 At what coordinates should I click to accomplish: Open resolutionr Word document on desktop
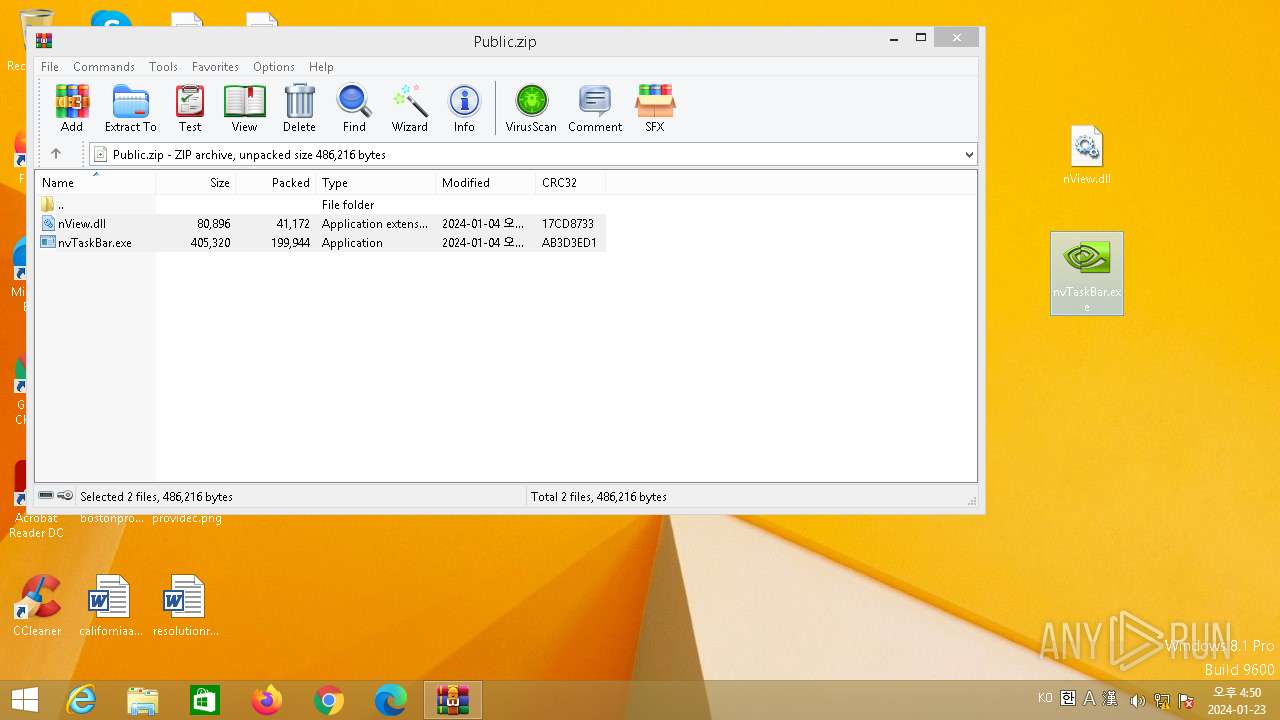(x=185, y=605)
